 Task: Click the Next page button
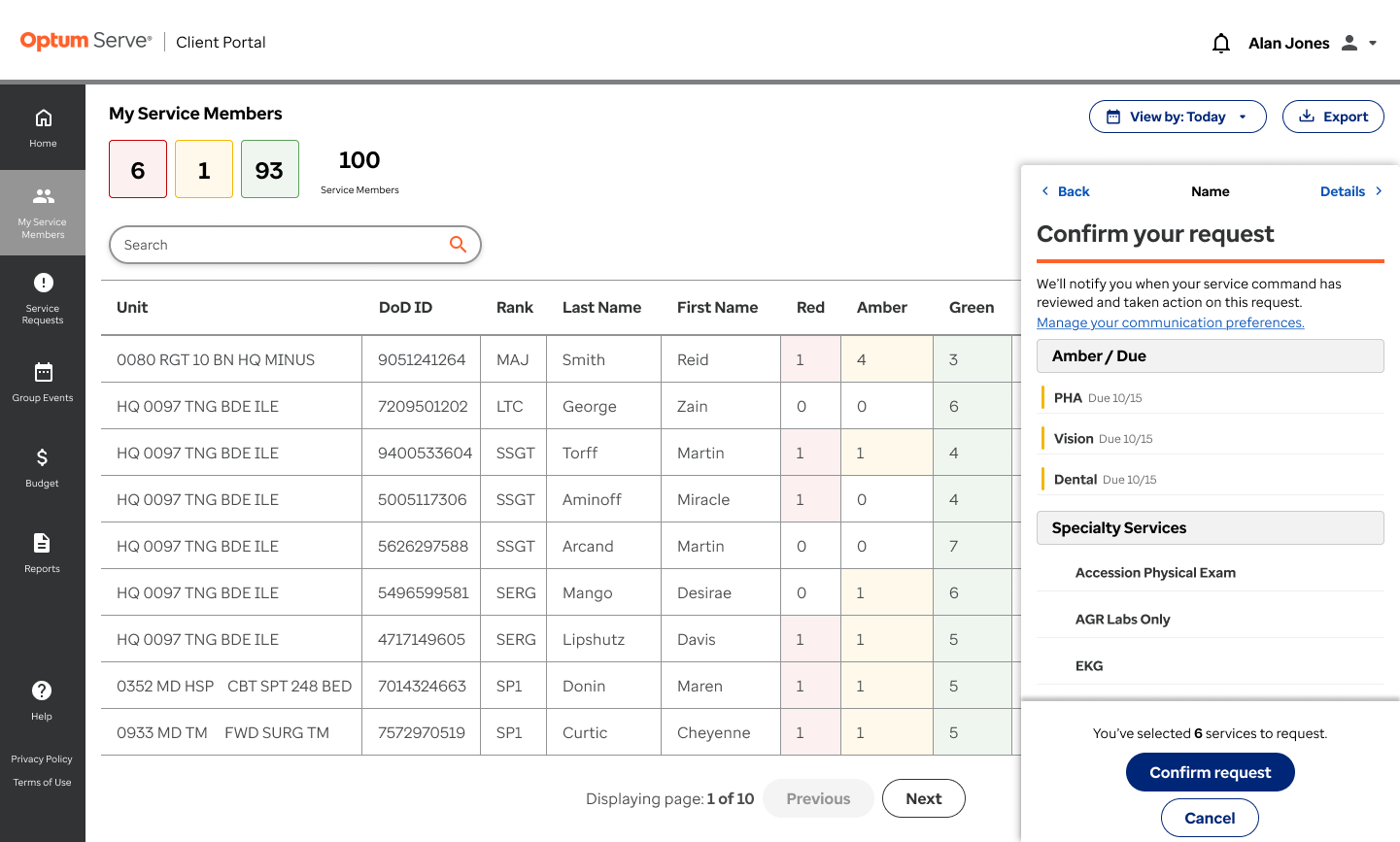pos(924,798)
